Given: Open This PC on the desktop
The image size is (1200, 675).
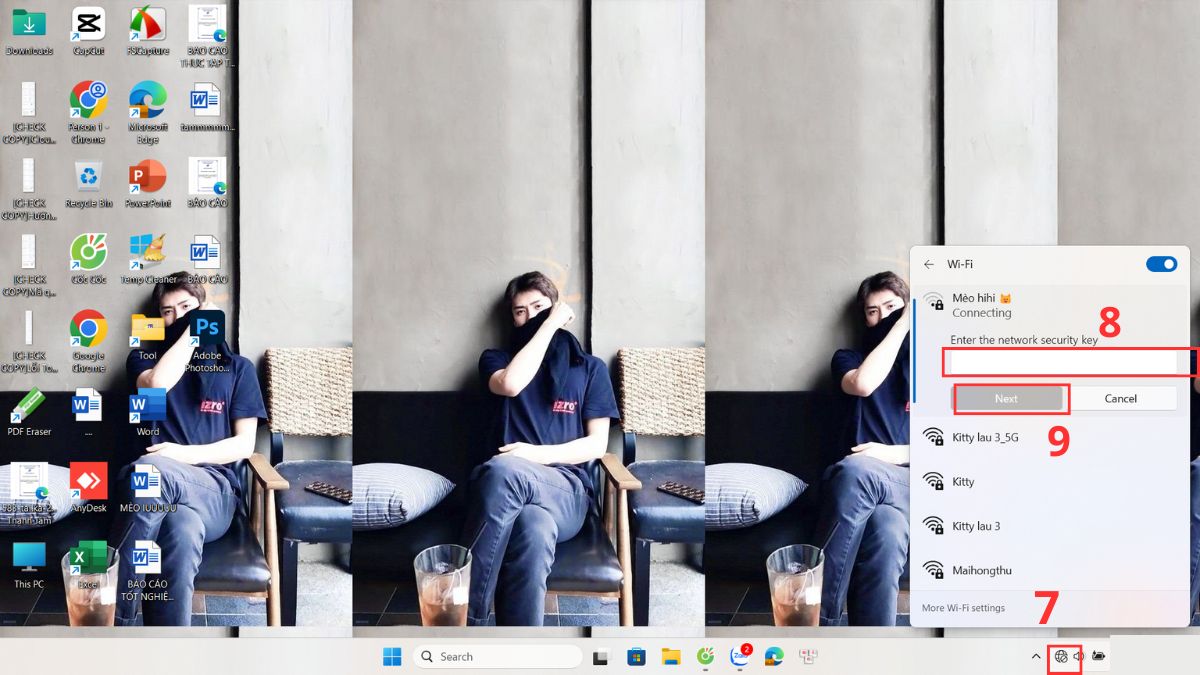Looking at the screenshot, I should pyautogui.click(x=29, y=563).
